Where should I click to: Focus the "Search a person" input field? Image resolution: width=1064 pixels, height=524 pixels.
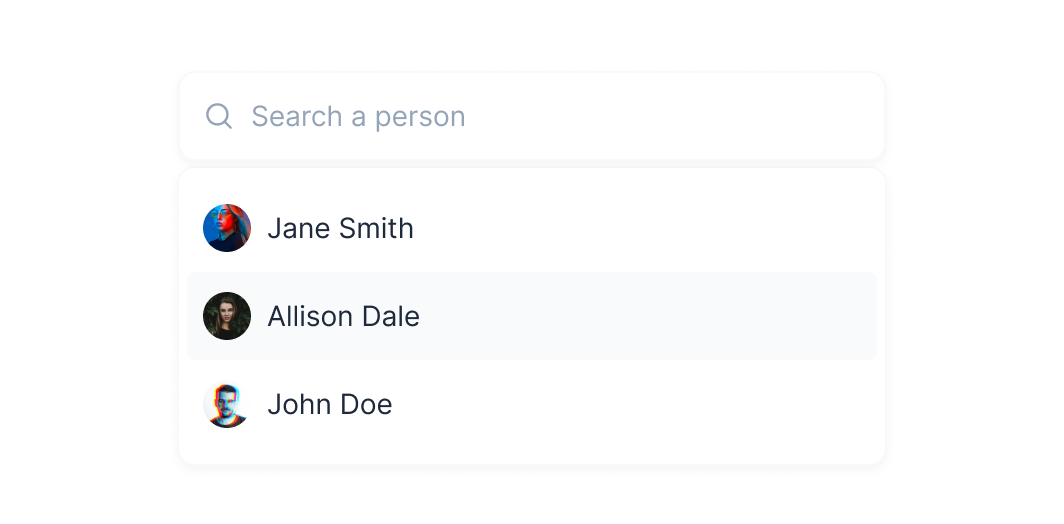point(540,116)
